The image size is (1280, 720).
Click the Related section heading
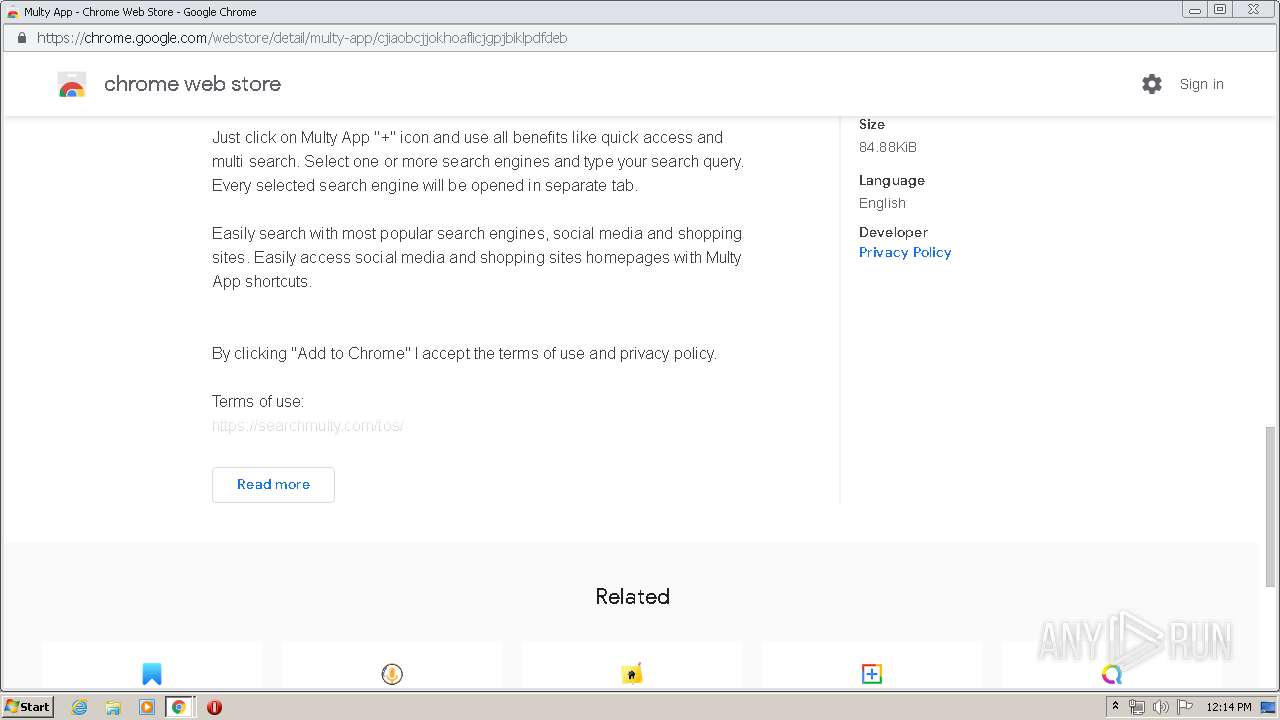[632, 597]
